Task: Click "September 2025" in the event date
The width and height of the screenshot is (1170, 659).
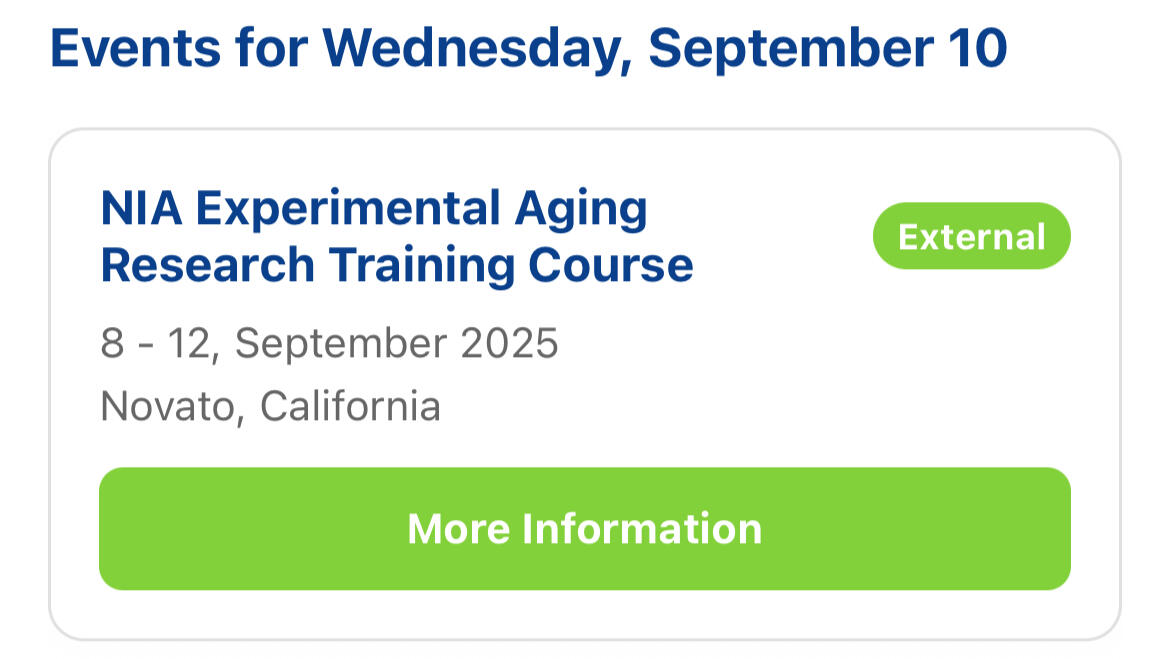Action: 397,344
